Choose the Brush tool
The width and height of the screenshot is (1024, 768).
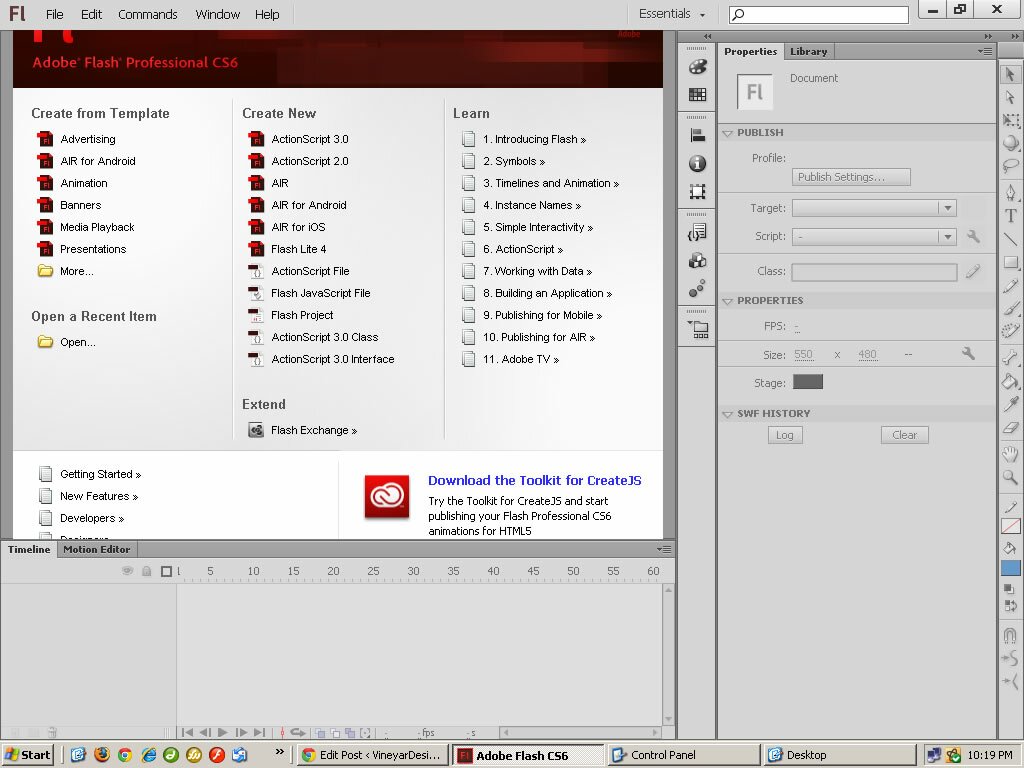point(1010,309)
